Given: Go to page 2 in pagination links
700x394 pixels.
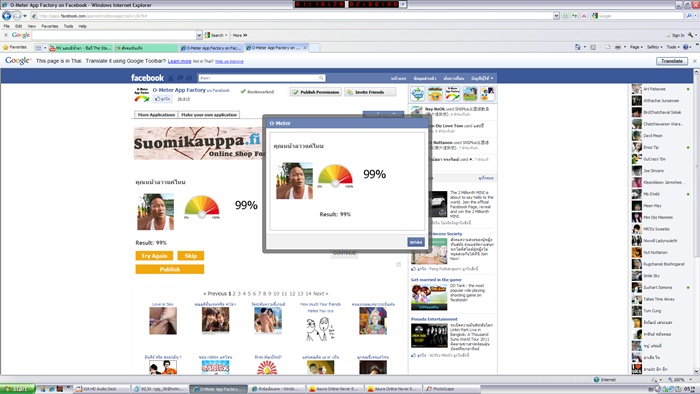Looking at the screenshot, I should (x=234, y=294).
